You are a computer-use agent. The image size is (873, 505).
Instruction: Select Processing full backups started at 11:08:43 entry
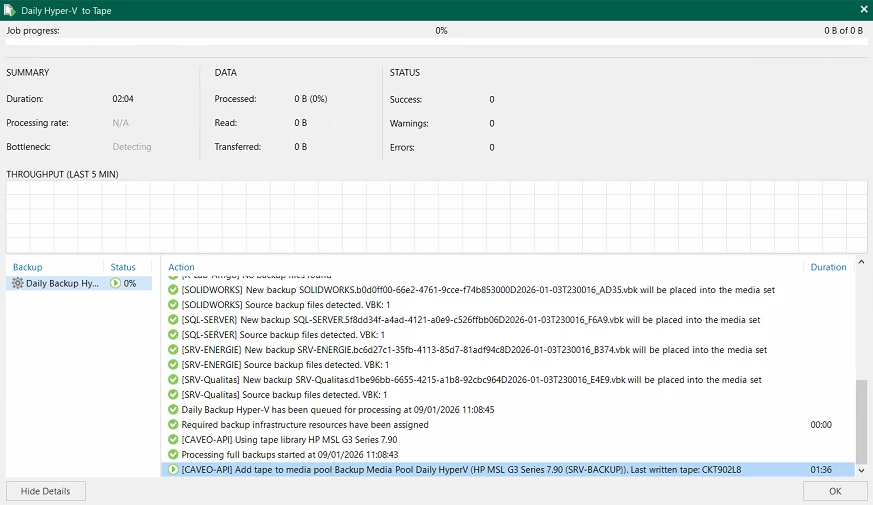click(508, 455)
